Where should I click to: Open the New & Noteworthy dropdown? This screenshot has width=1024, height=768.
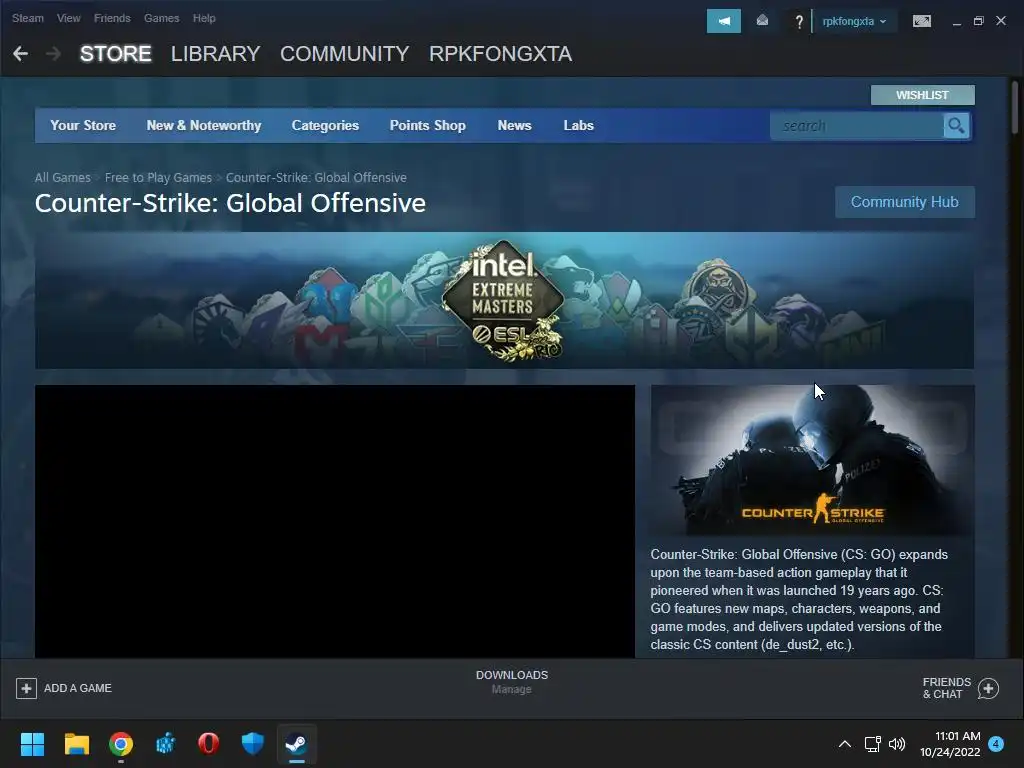click(204, 125)
